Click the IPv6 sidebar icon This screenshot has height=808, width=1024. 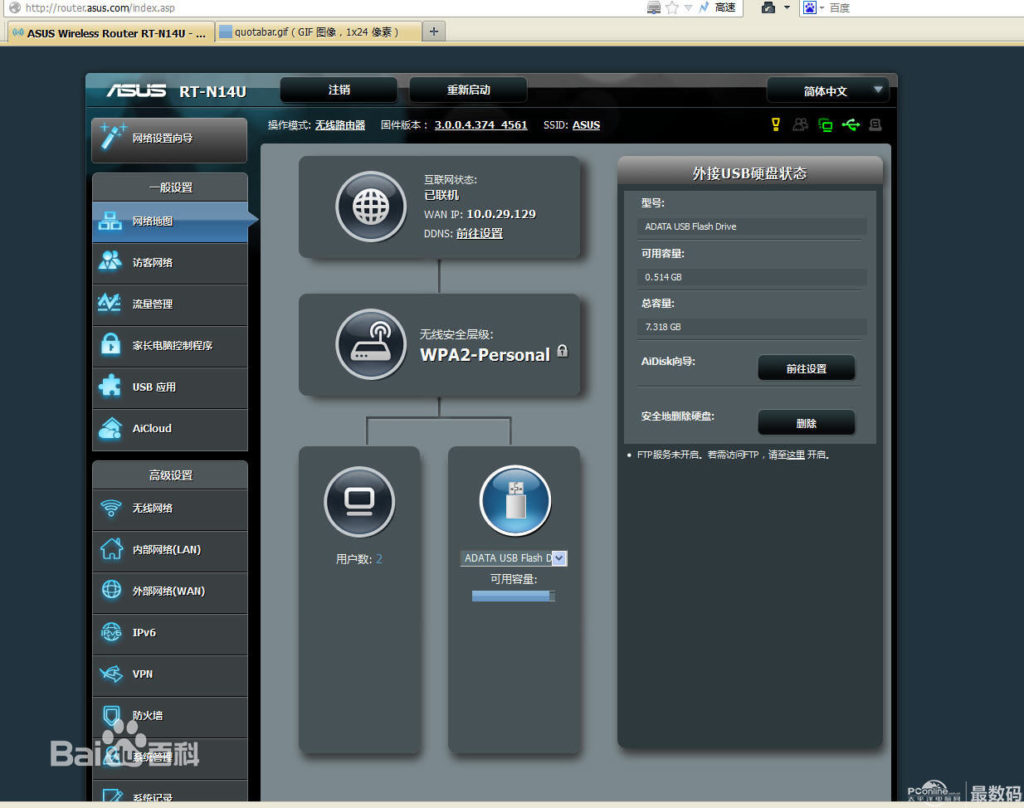[111, 632]
